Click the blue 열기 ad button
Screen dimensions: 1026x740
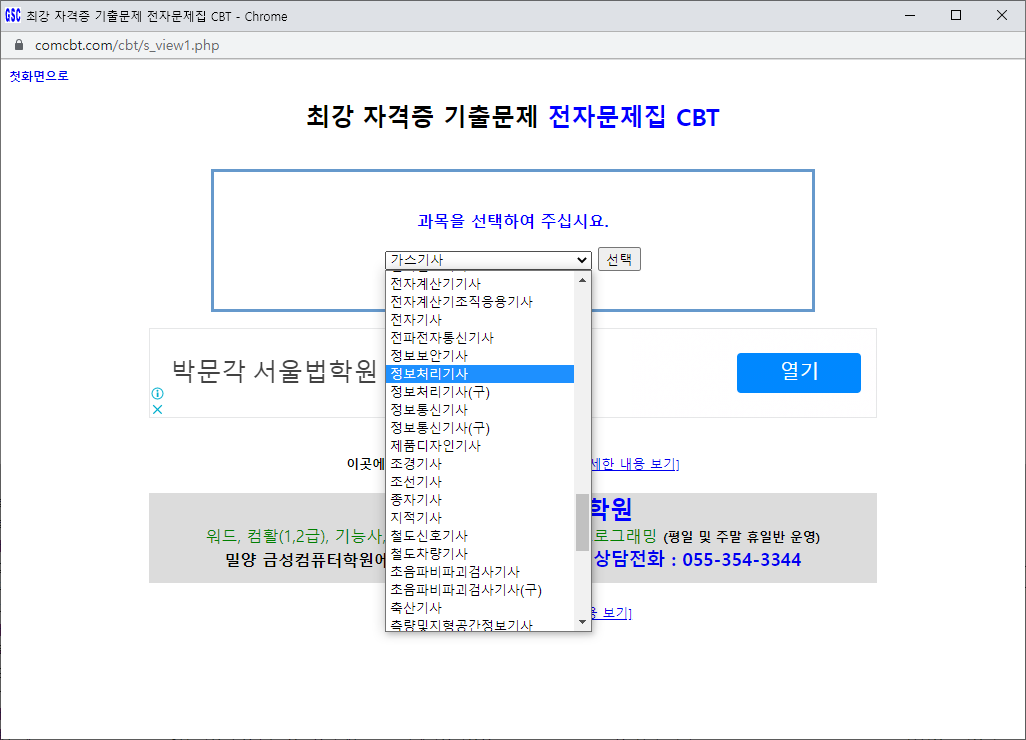[798, 372]
